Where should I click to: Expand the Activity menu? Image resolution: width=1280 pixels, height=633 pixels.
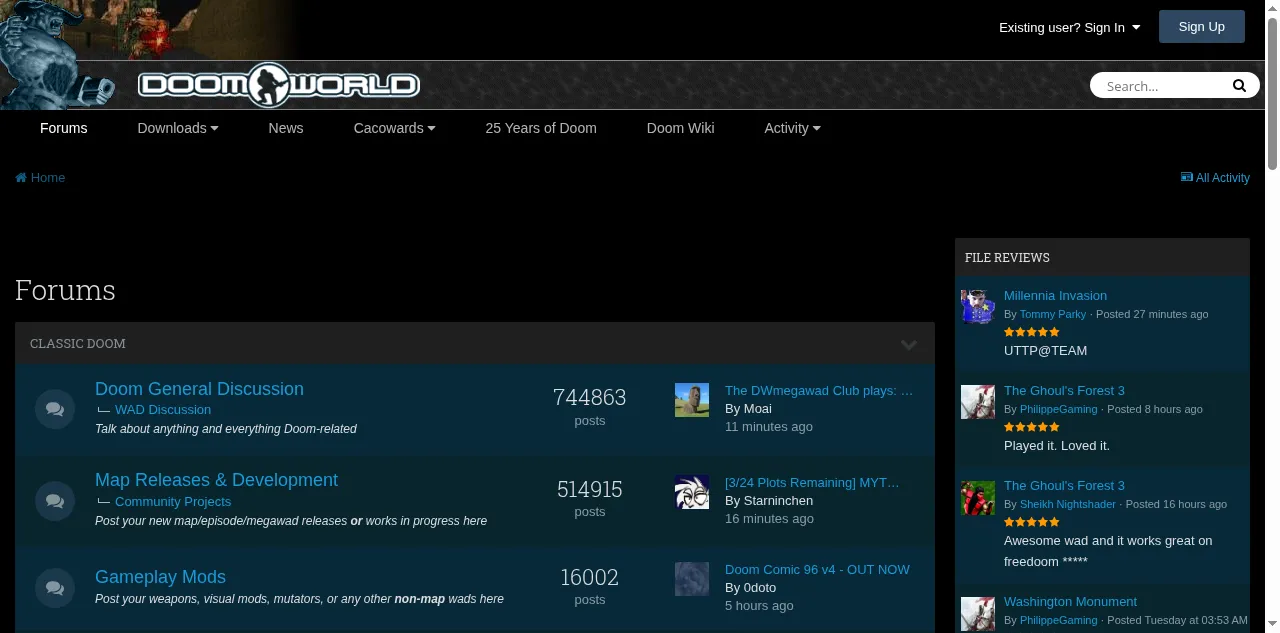point(792,128)
